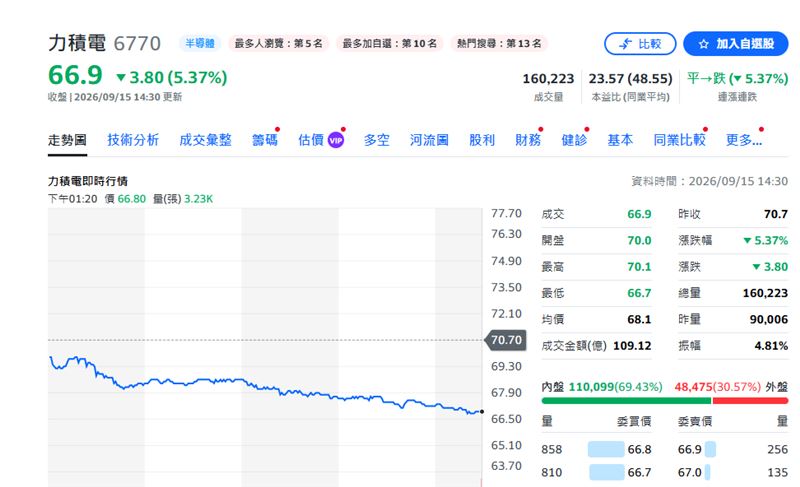Open the 基本 tab

[x=620, y=140]
